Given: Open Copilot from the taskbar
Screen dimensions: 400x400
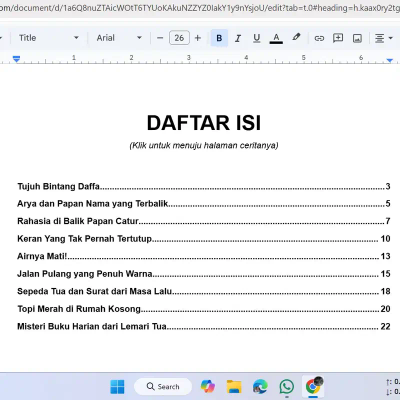Looking at the screenshot, I should (x=208, y=387).
